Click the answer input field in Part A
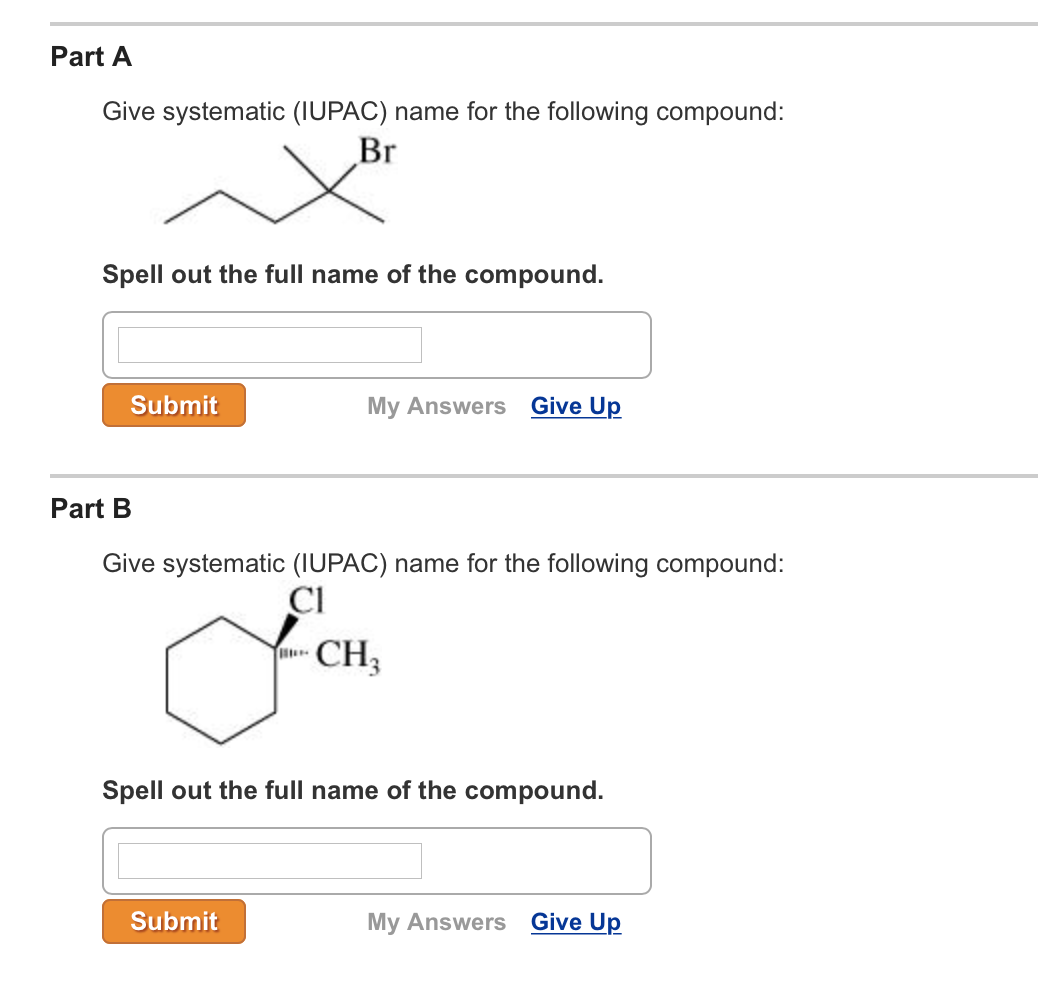 pyautogui.click(x=270, y=344)
